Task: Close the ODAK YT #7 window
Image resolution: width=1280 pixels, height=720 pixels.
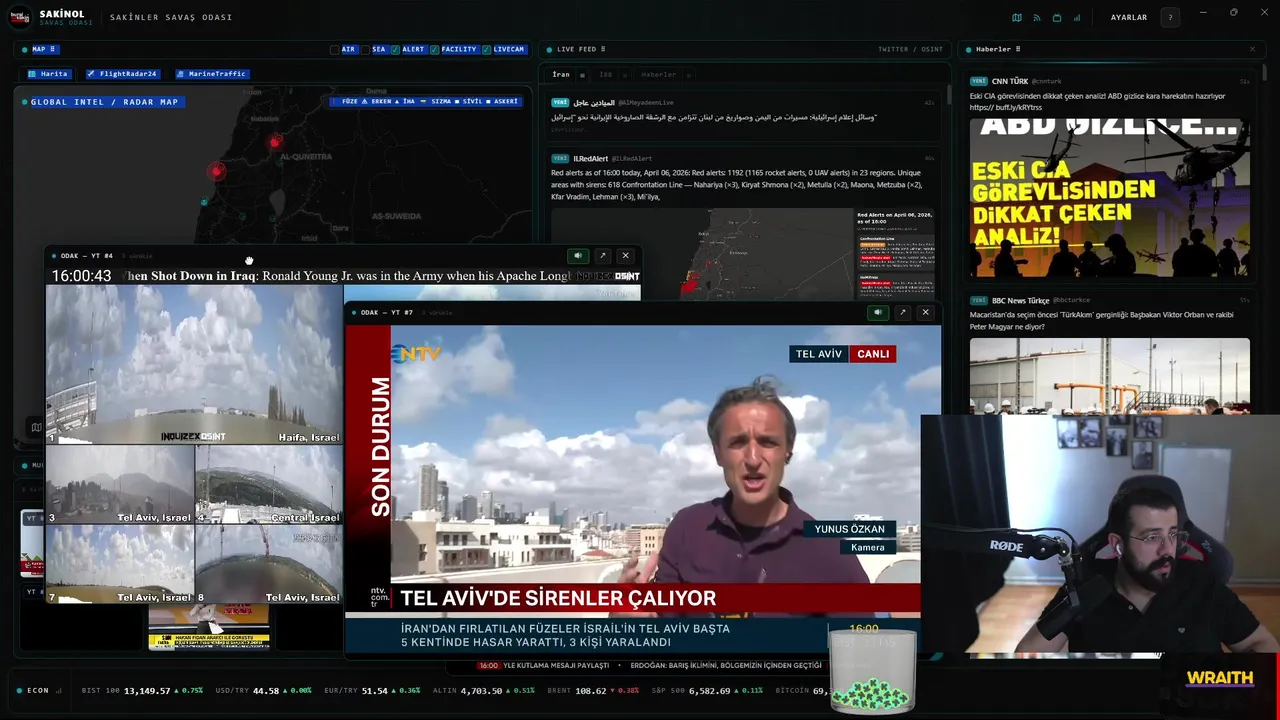Action: (x=926, y=312)
